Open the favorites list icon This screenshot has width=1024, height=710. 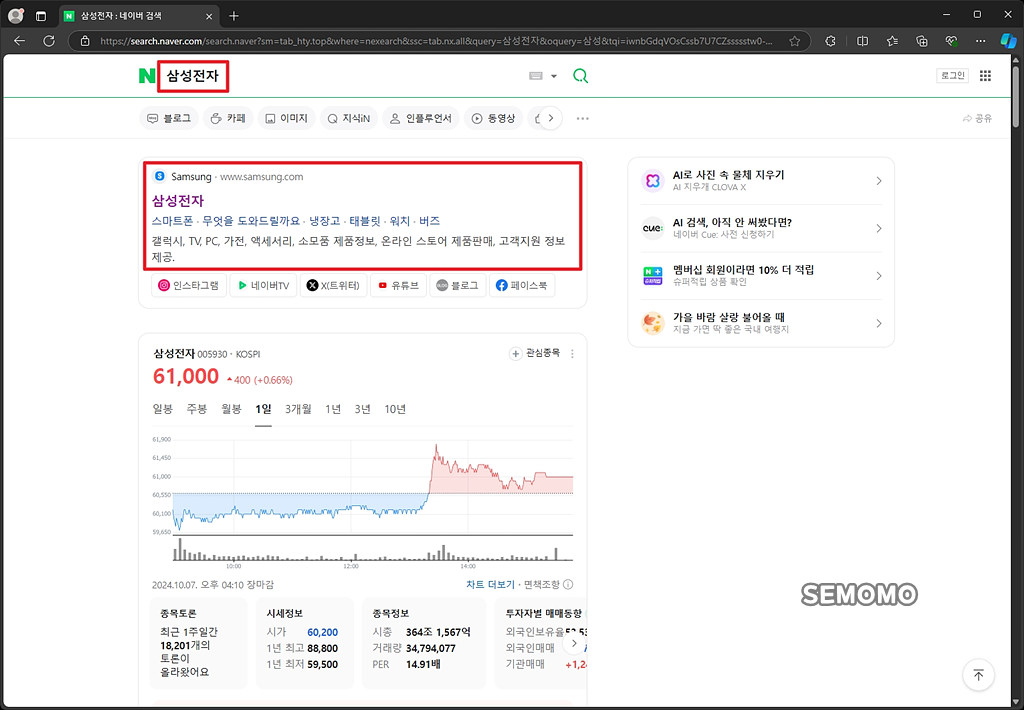tap(892, 41)
